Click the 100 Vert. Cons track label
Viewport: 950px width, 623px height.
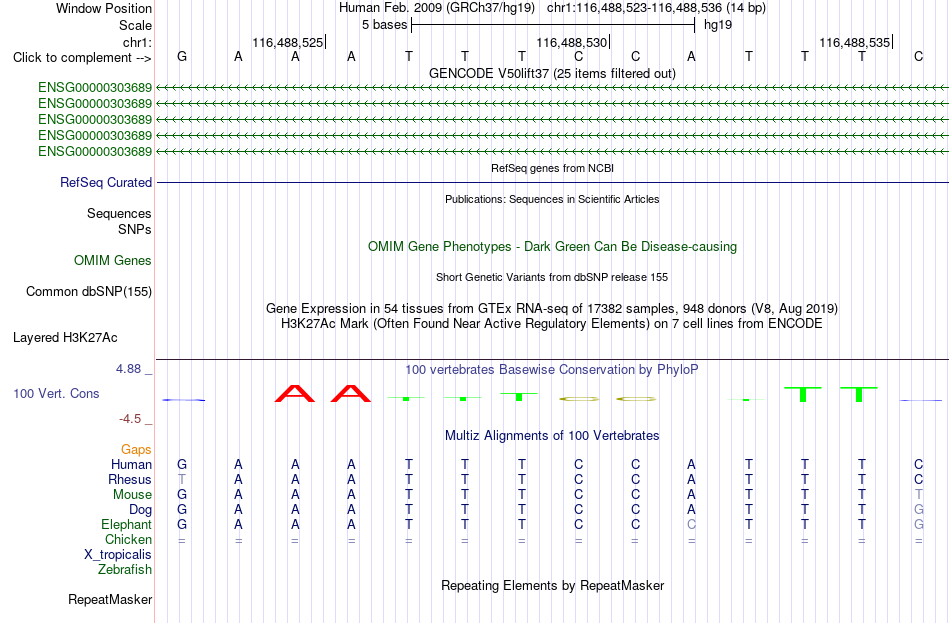pos(56,393)
